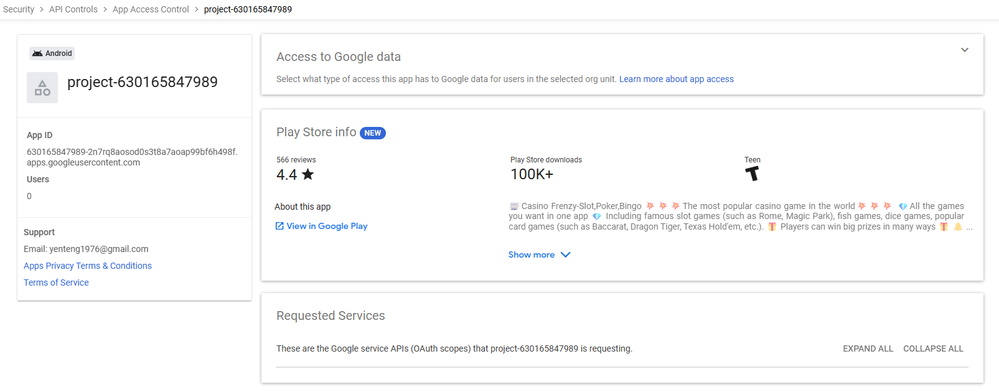Viewport: 999px width, 392px height.
Task: Click EXPAND ALL button
Action: coord(868,349)
